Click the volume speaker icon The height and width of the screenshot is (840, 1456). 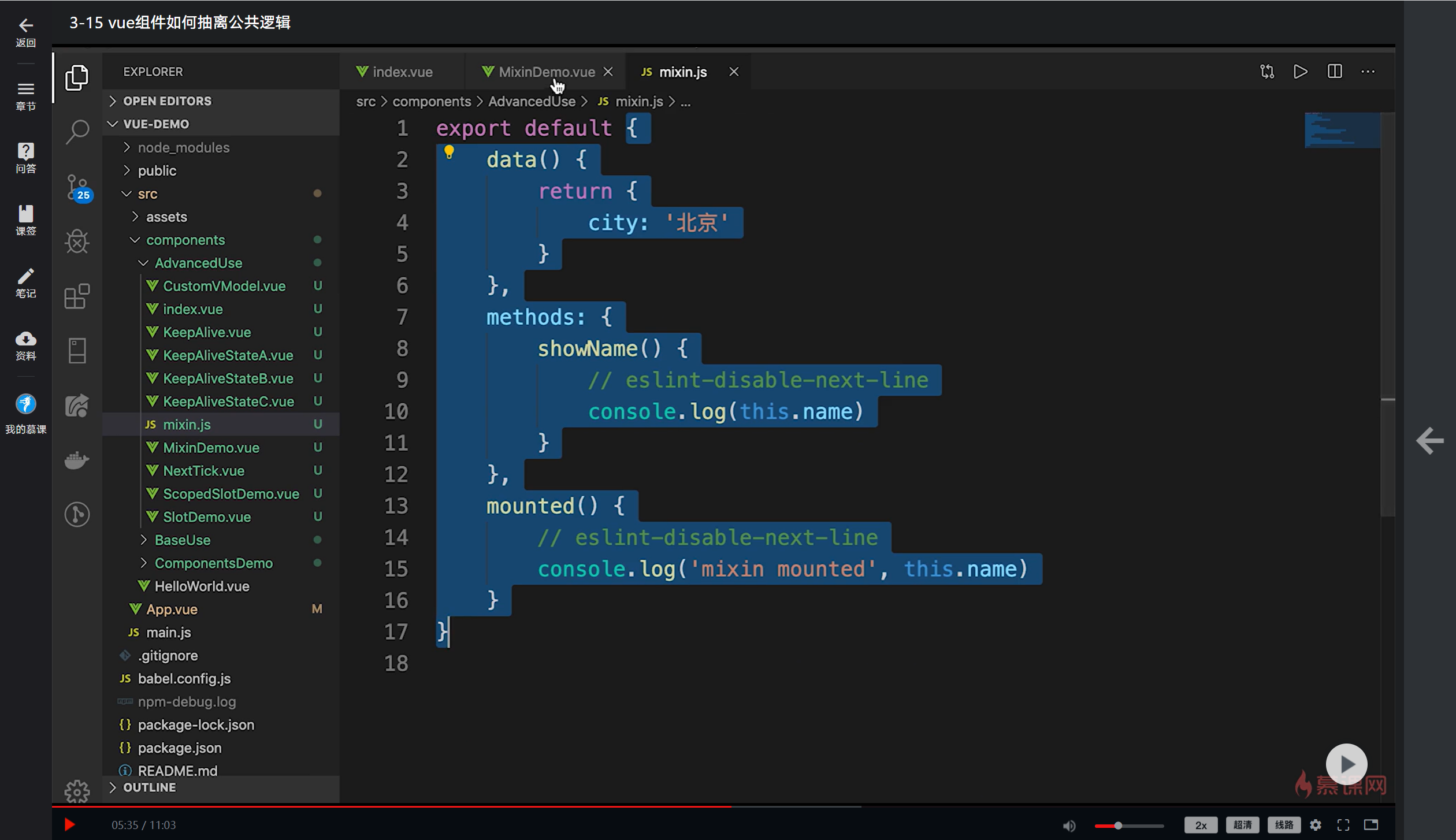click(x=1069, y=826)
